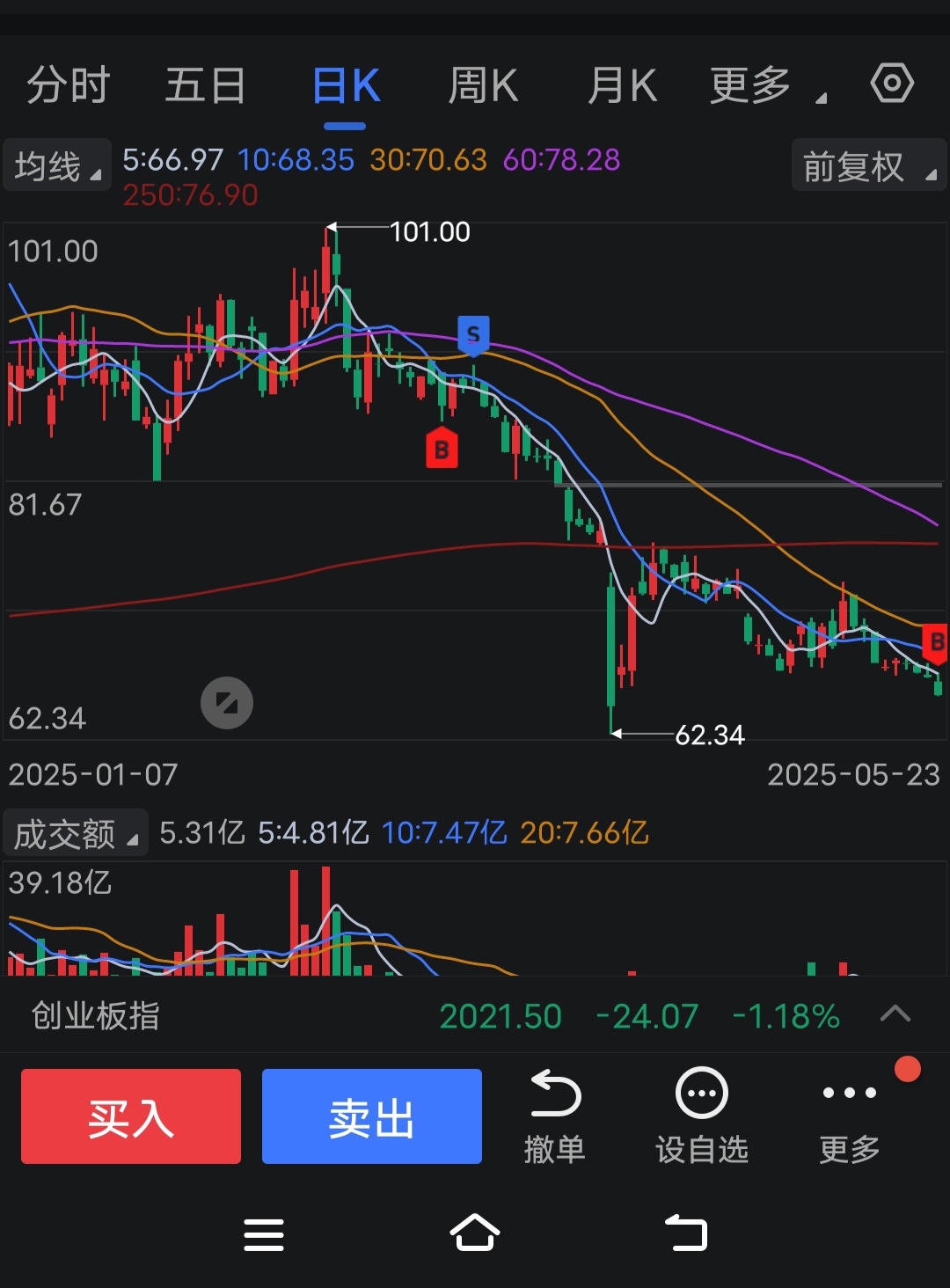Screen dimensions: 950x1288
Task: Tap MA10 value 10:68.35
Action: click(x=296, y=159)
